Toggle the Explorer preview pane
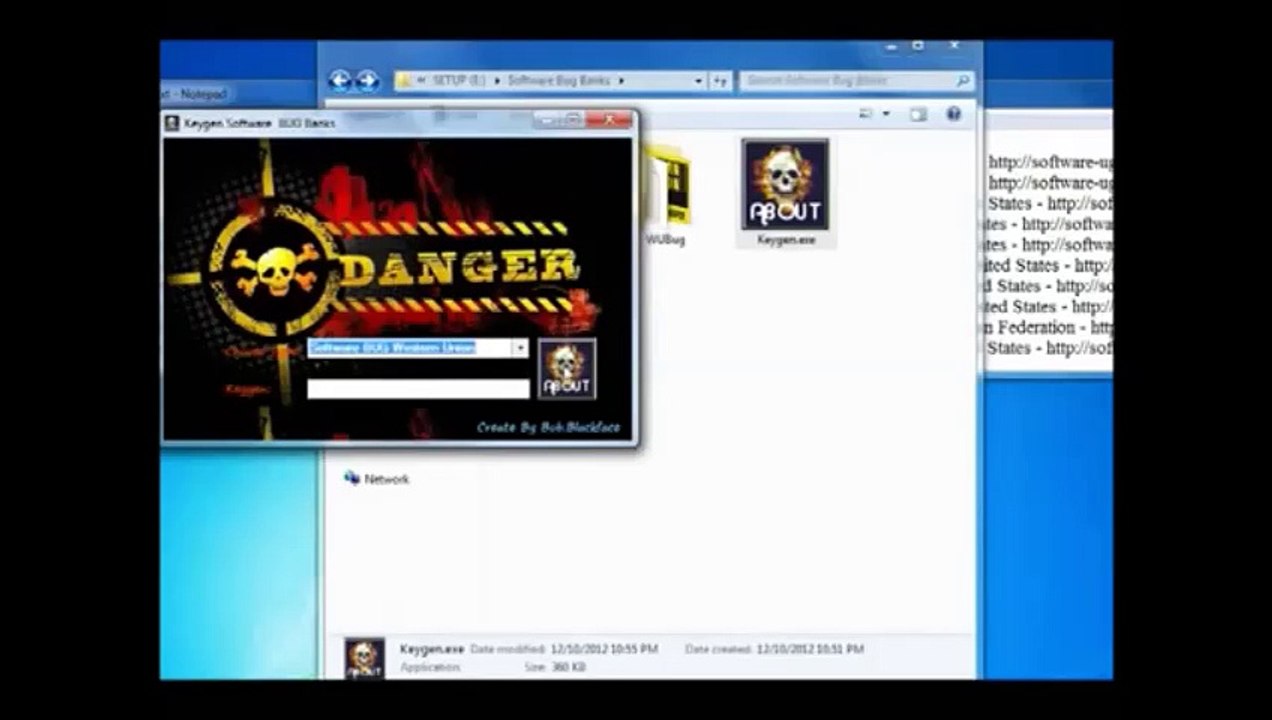1272x720 pixels. 918,114
